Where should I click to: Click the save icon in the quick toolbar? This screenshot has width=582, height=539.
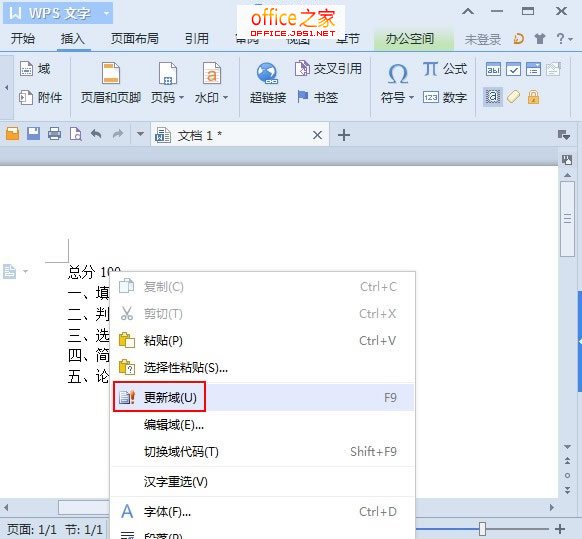click(33, 134)
